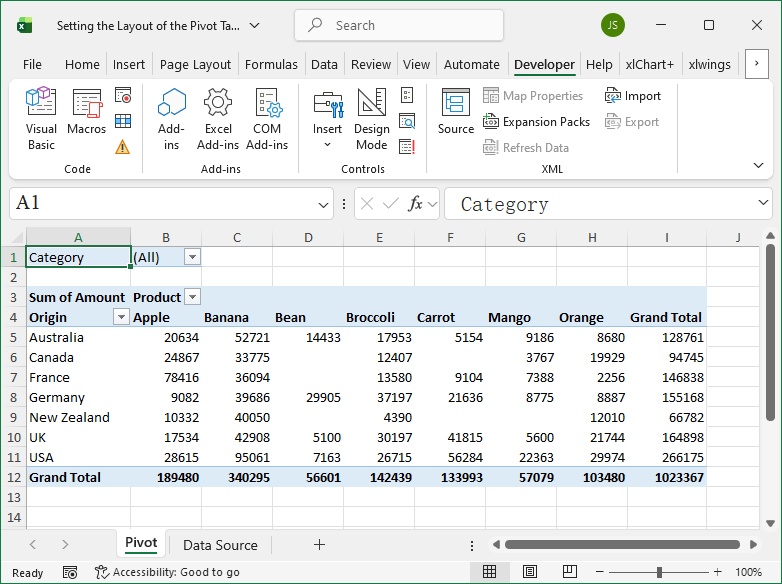The width and height of the screenshot is (782, 584).
Task: Zoom in with the plus button
Action: pyautogui.click(x=718, y=572)
